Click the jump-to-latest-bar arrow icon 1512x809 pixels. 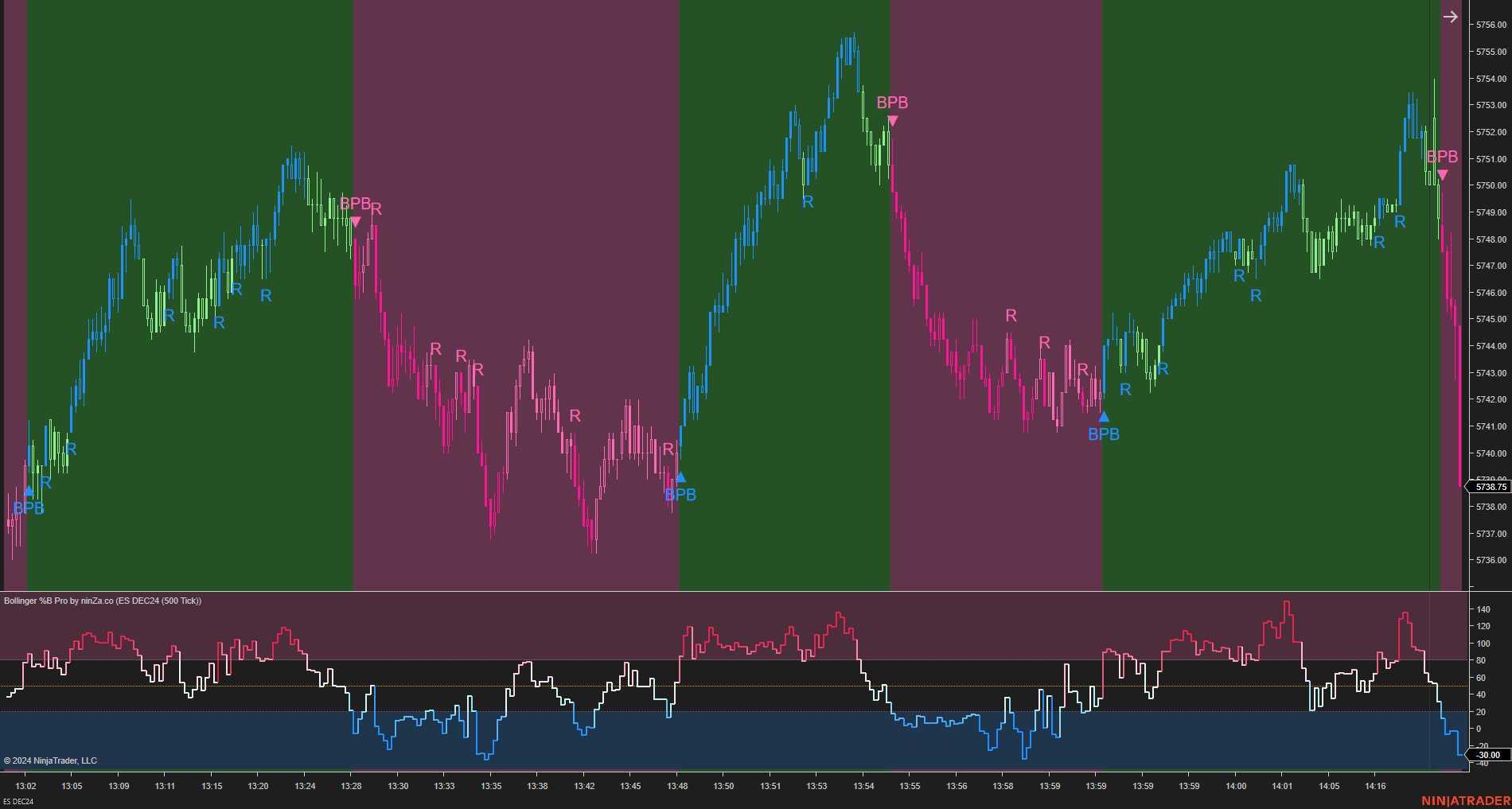click(1449, 16)
